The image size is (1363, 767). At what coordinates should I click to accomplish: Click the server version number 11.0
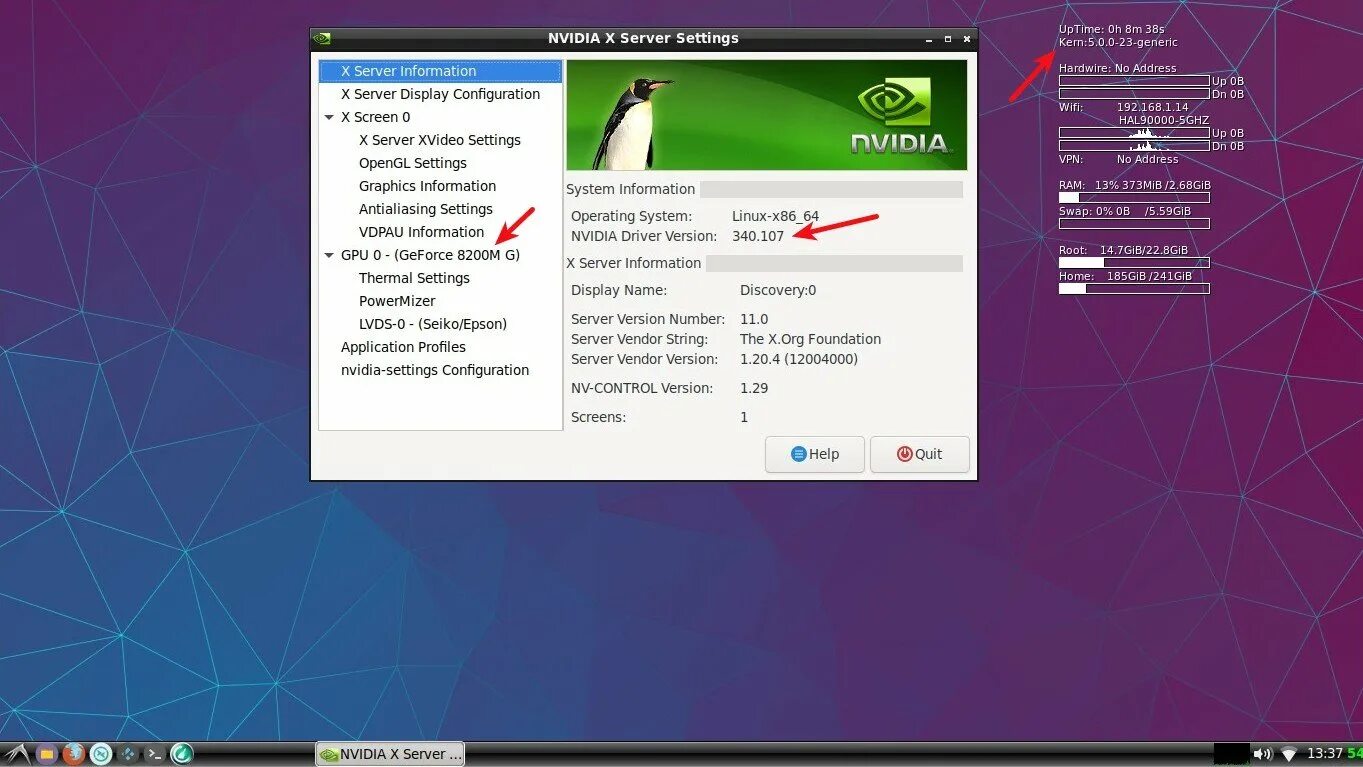(754, 319)
